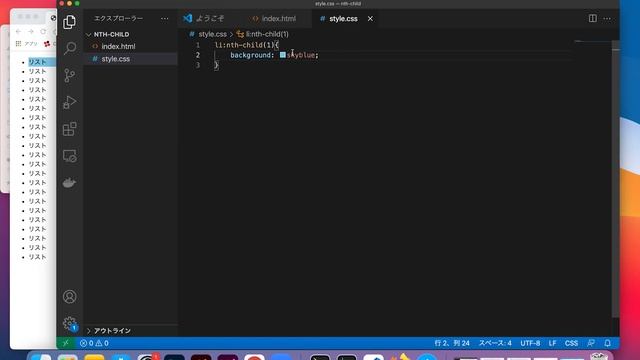Open the Remote Explorer view
Viewport: 640px width, 360px height.
point(69,156)
